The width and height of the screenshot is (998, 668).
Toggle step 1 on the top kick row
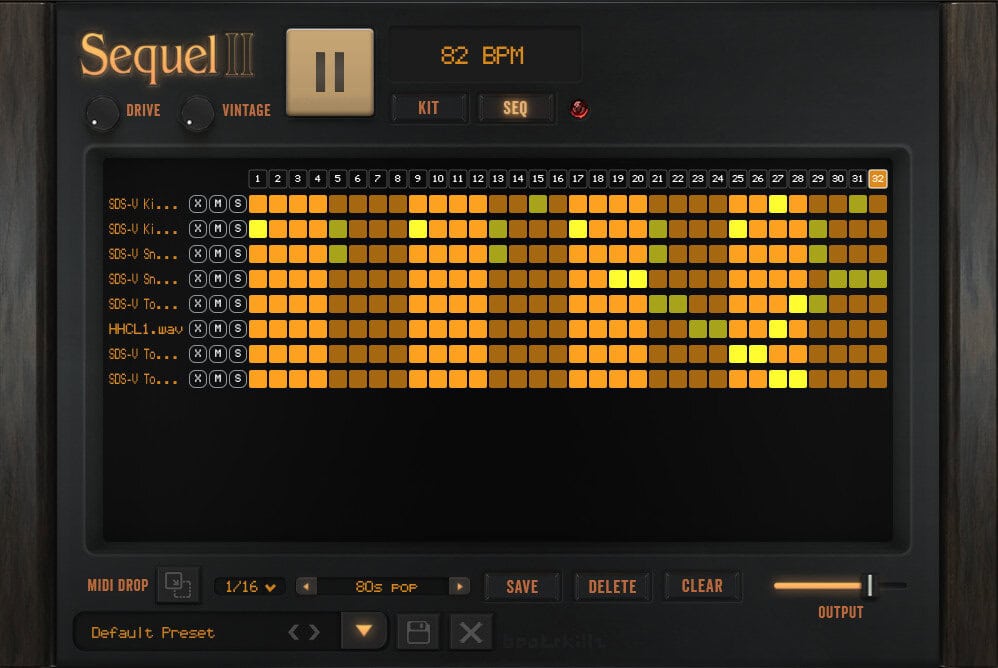click(x=258, y=204)
